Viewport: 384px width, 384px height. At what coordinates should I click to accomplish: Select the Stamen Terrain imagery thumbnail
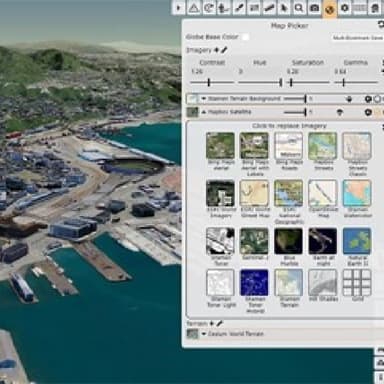289,283
